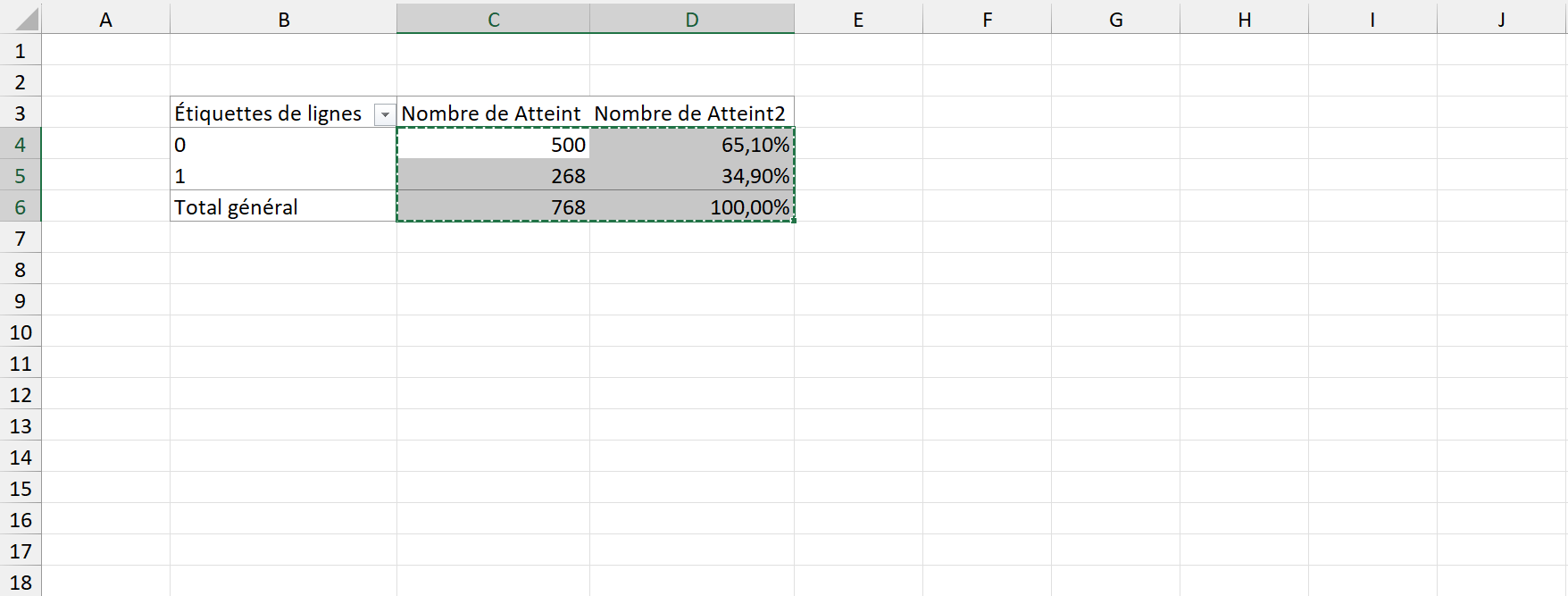Image resolution: width=1568 pixels, height=596 pixels.
Task: Click the column F header
Action: (987, 20)
